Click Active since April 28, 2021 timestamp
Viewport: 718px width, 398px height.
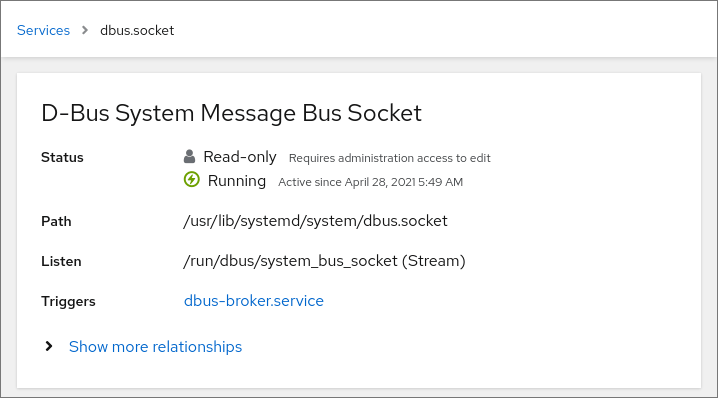(x=370, y=182)
